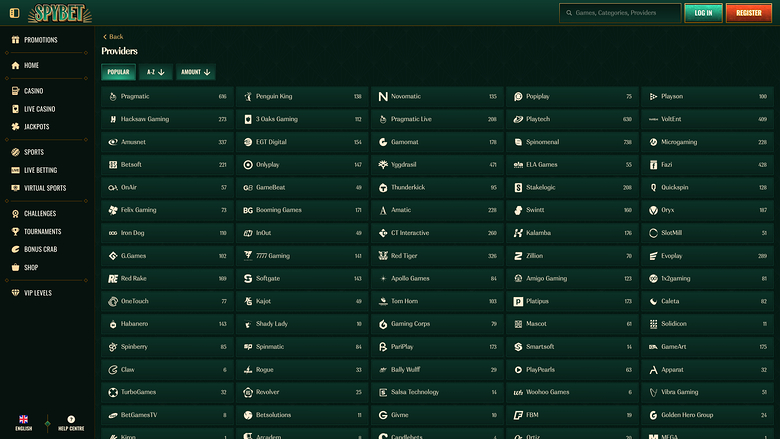The height and width of the screenshot is (439, 780).
Task: Open the Thunderkick provider
Action: [x=437, y=187]
